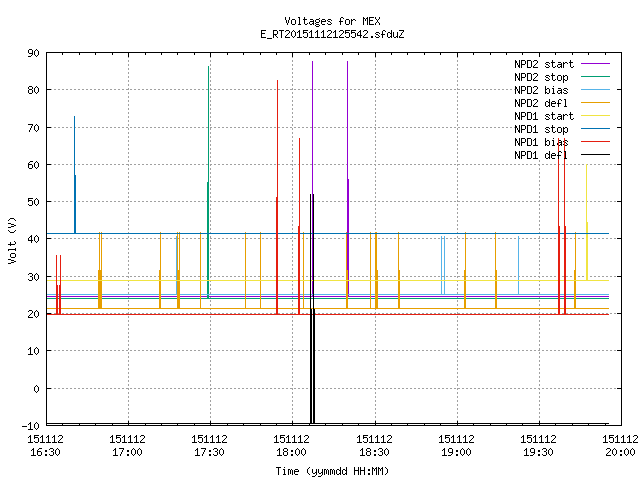Click the y-axis tick label 10
Image resolution: width=640 pixels, height=480 pixels.
(33, 351)
